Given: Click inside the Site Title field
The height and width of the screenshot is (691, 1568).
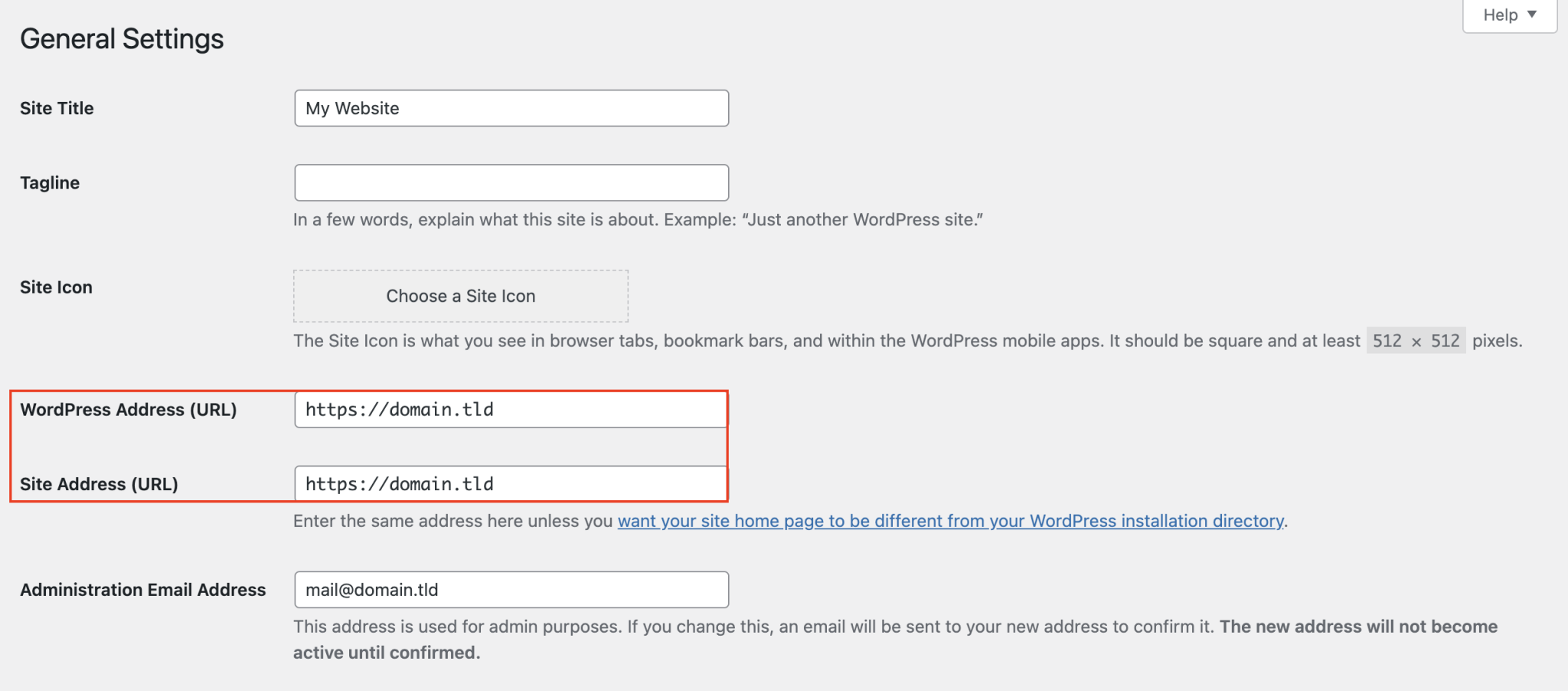Looking at the screenshot, I should pyautogui.click(x=511, y=108).
